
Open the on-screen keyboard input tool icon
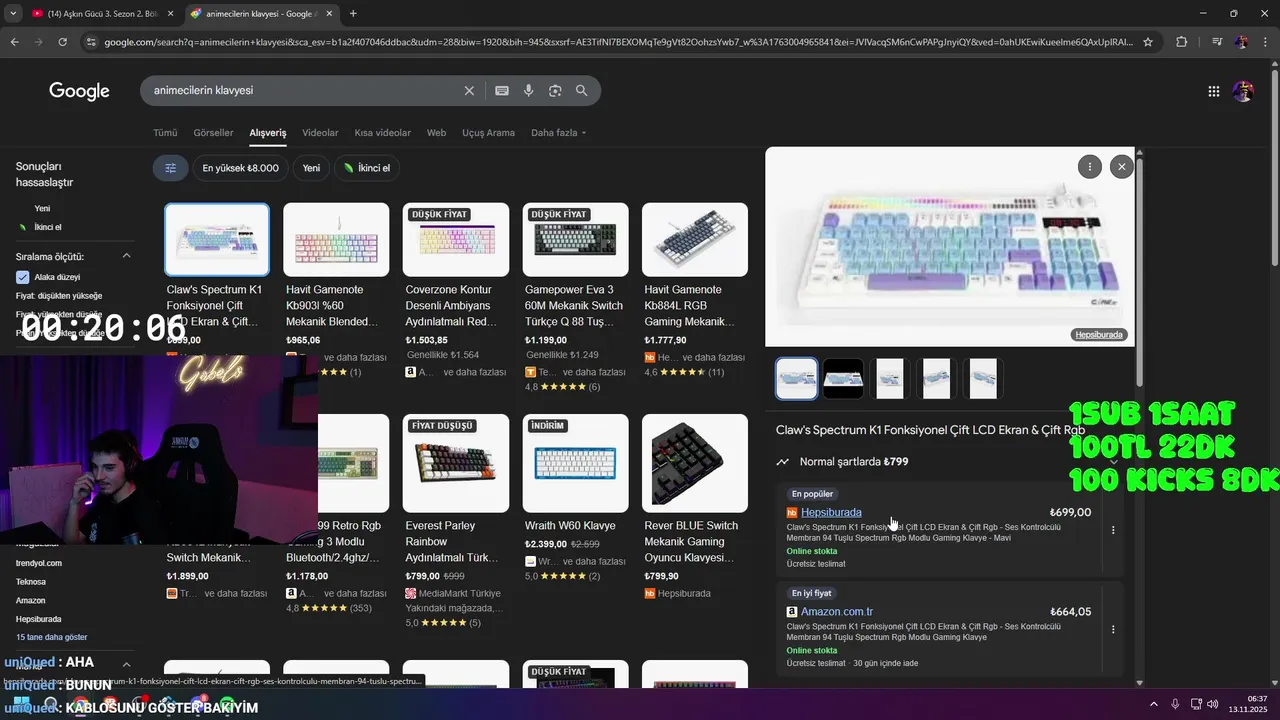[502, 90]
